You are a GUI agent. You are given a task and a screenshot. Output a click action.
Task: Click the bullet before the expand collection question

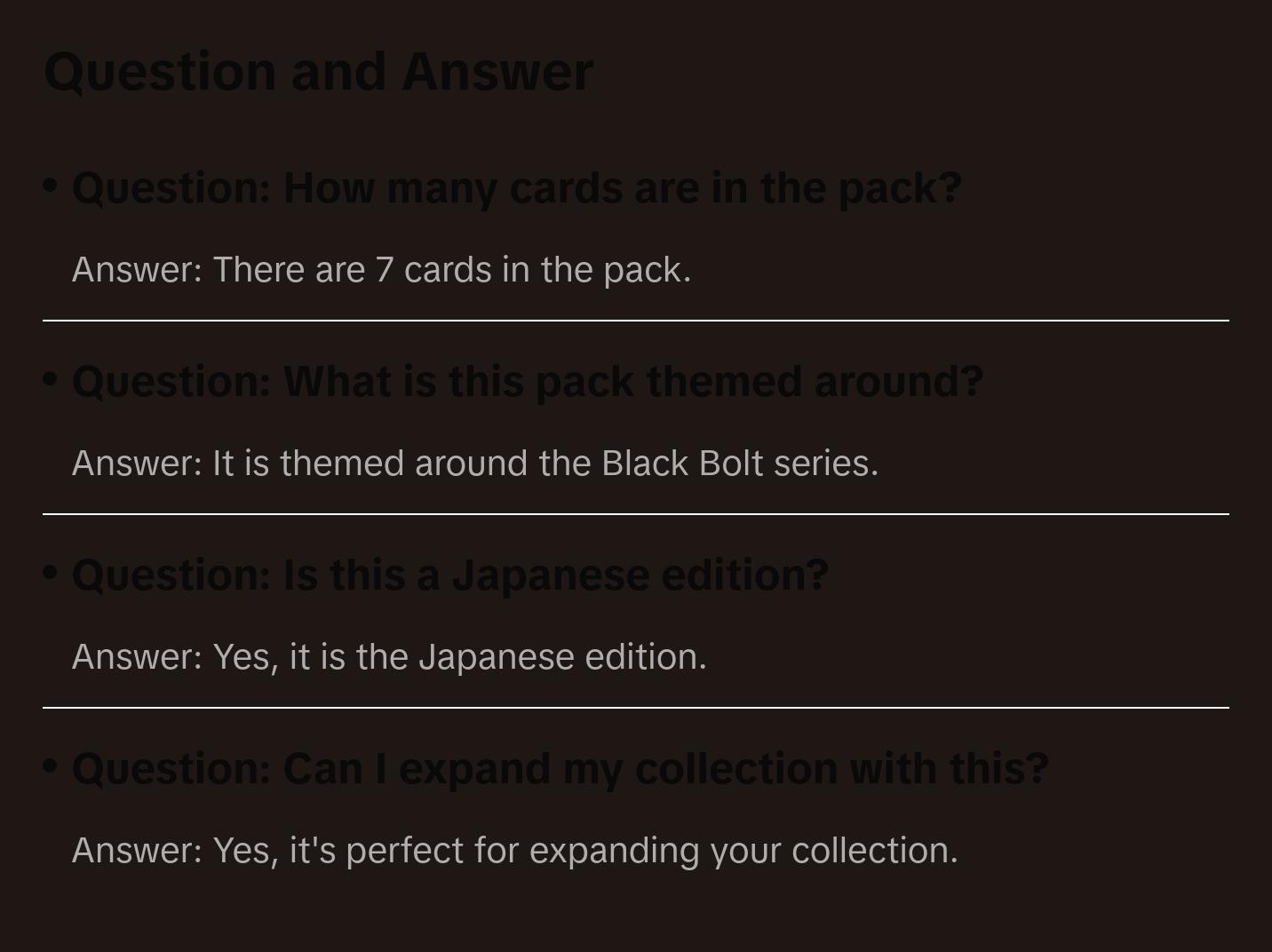pos(50,766)
